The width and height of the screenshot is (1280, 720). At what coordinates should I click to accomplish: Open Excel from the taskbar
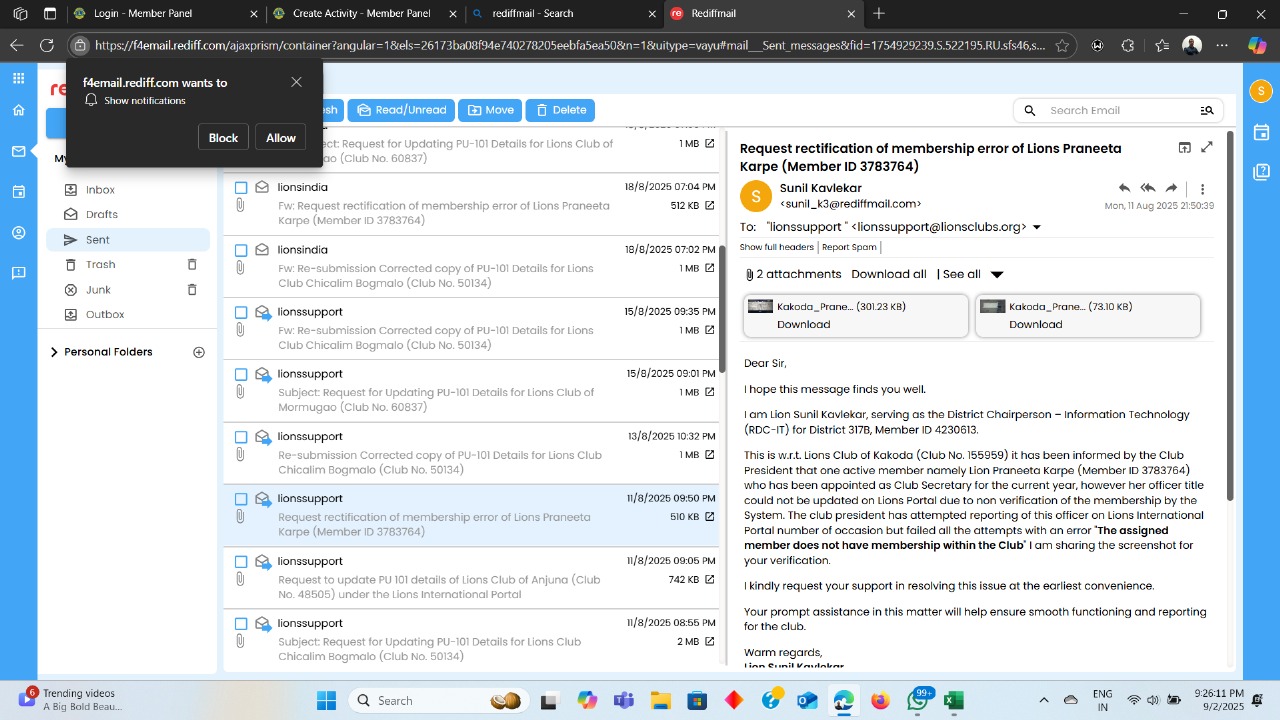tap(953, 700)
